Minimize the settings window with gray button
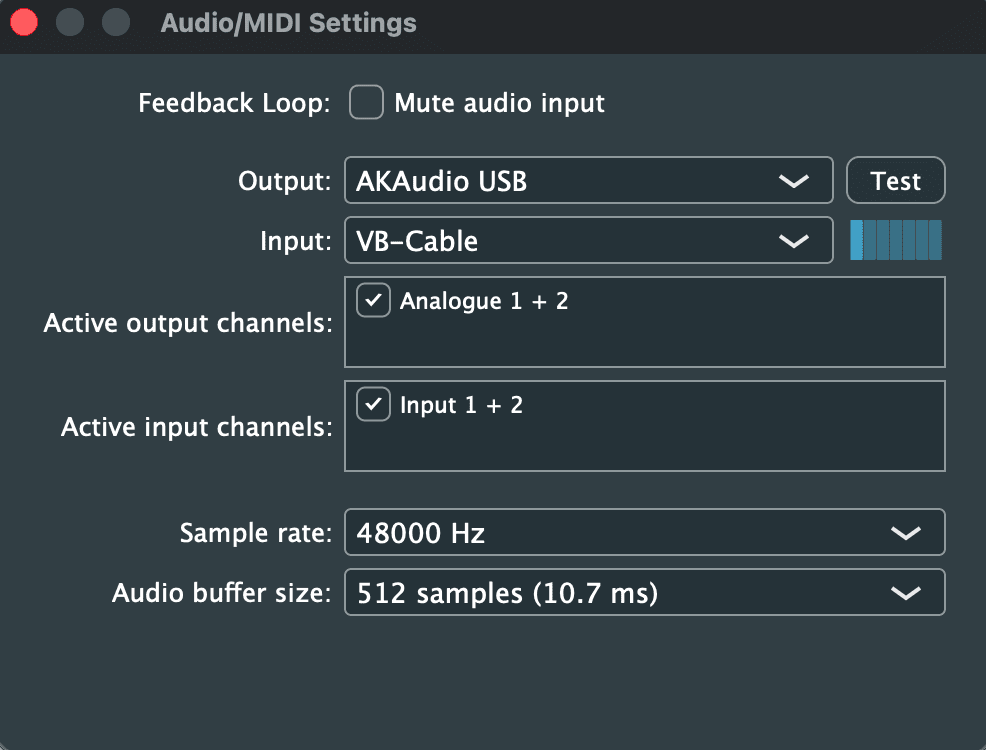The width and height of the screenshot is (986, 750). (x=70, y=23)
